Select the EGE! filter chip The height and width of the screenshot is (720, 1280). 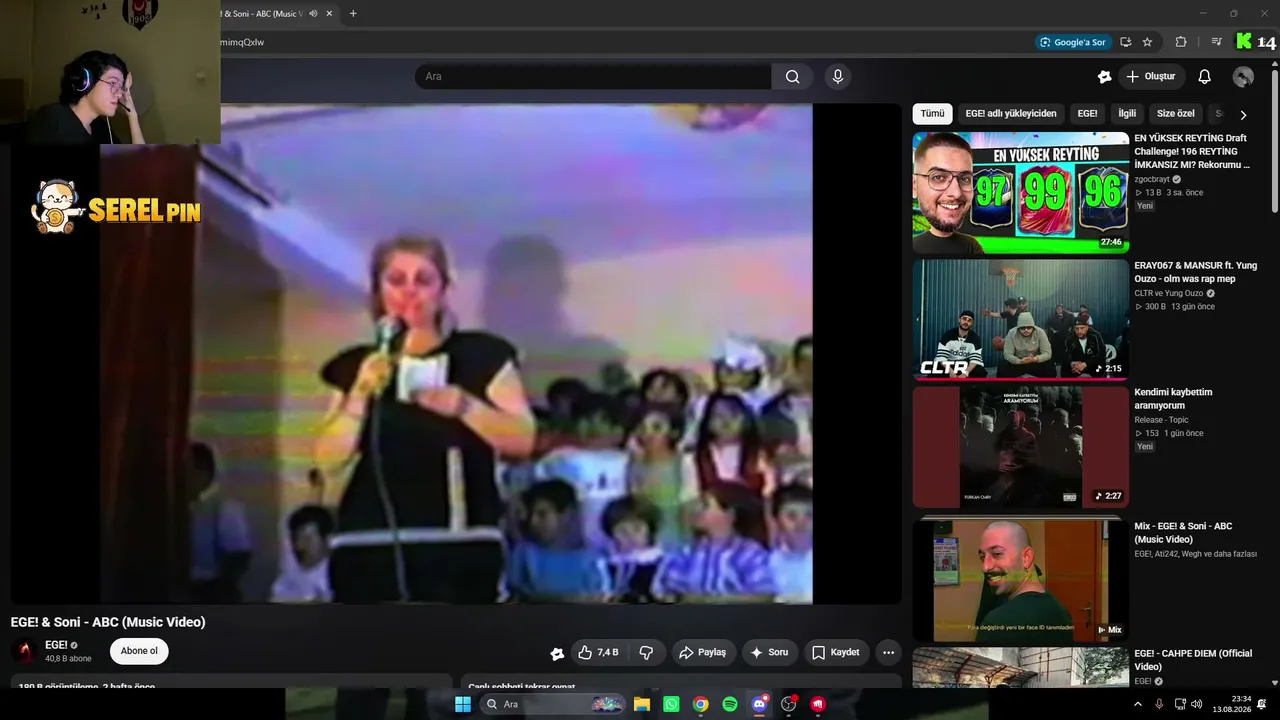pyautogui.click(x=1087, y=114)
